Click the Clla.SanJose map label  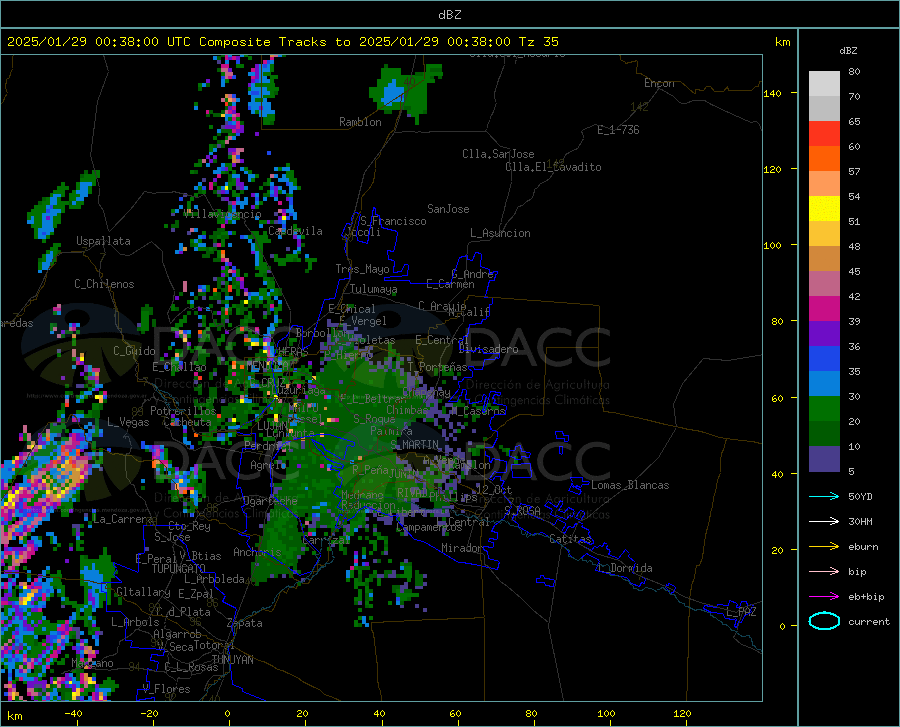(x=498, y=154)
